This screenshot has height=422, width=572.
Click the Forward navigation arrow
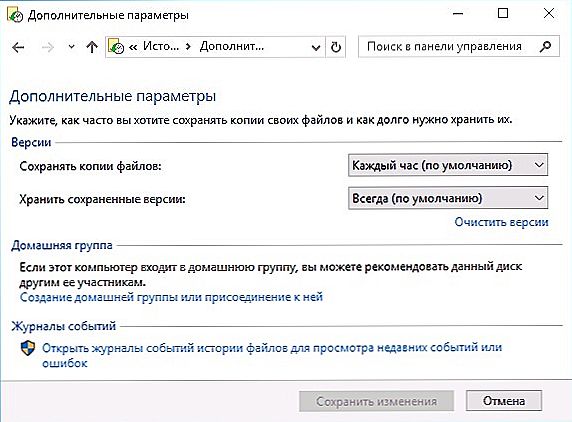[x=47, y=47]
